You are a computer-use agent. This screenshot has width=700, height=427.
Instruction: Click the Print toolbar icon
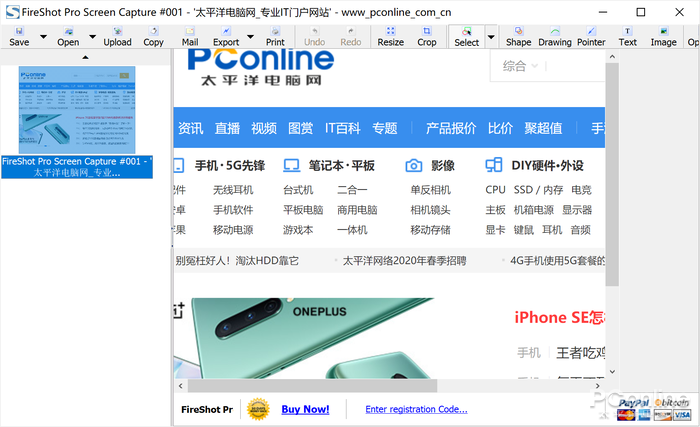(x=275, y=36)
